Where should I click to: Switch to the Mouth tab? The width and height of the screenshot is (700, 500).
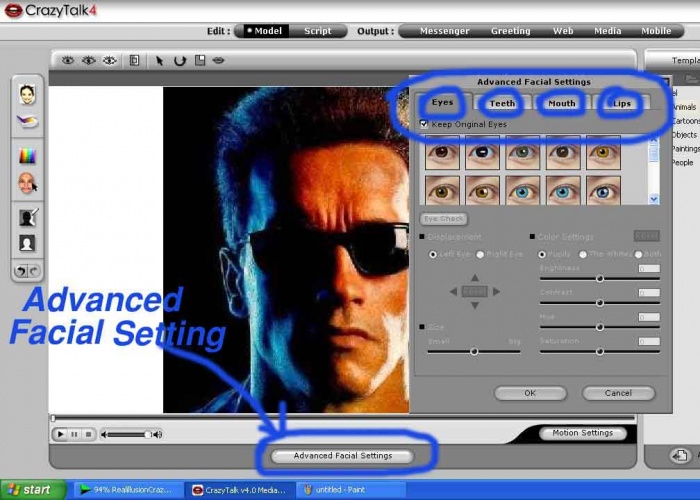pos(562,103)
